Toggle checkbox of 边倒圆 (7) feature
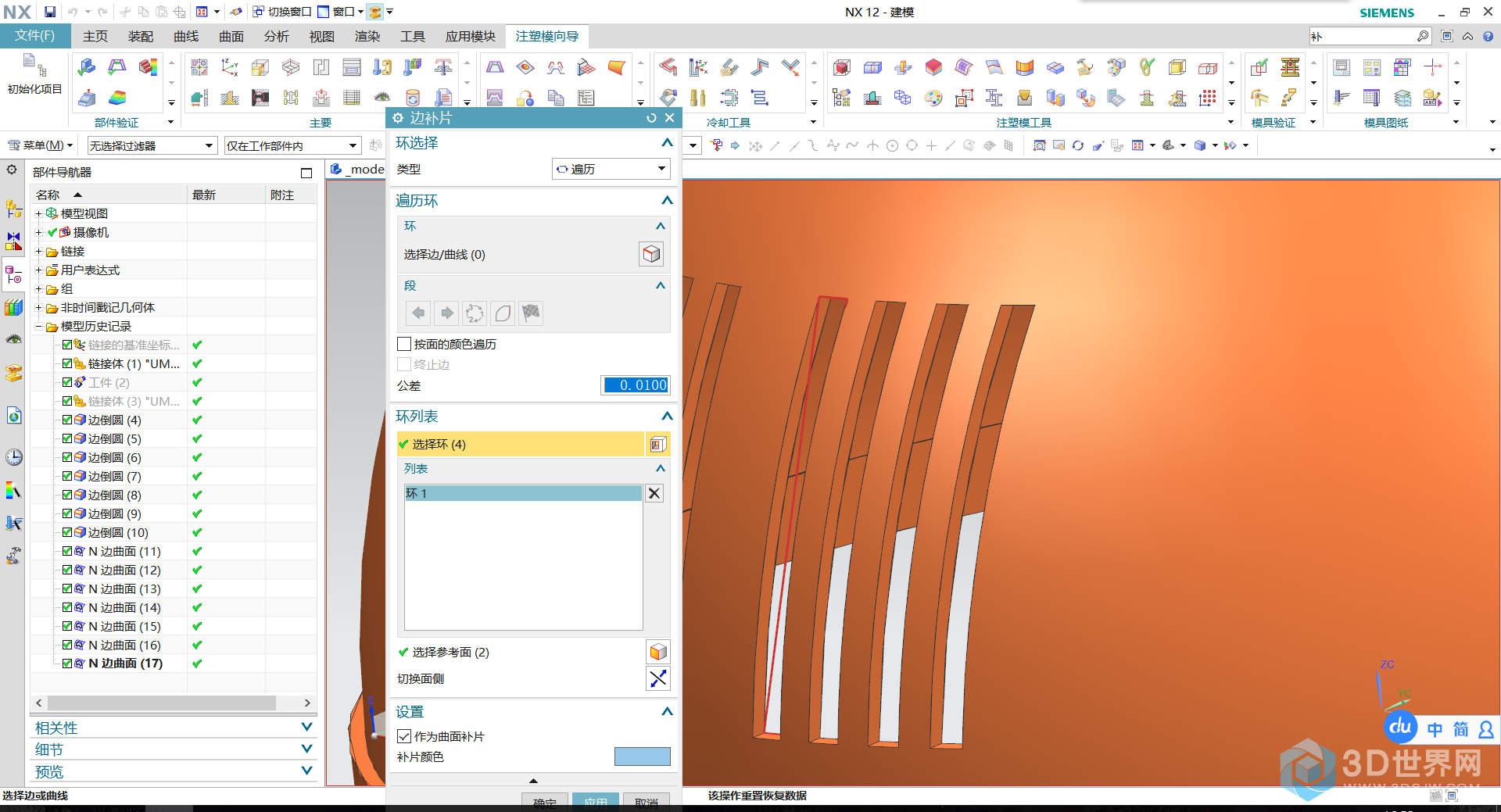This screenshot has width=1501, height=812. point(67,476)
